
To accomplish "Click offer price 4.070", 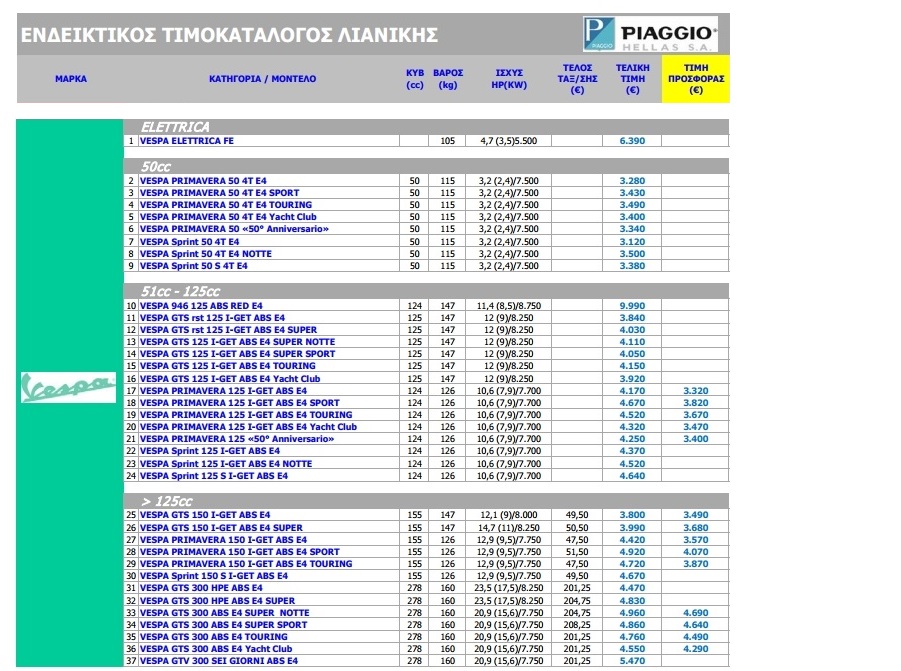I will [696, 552].
